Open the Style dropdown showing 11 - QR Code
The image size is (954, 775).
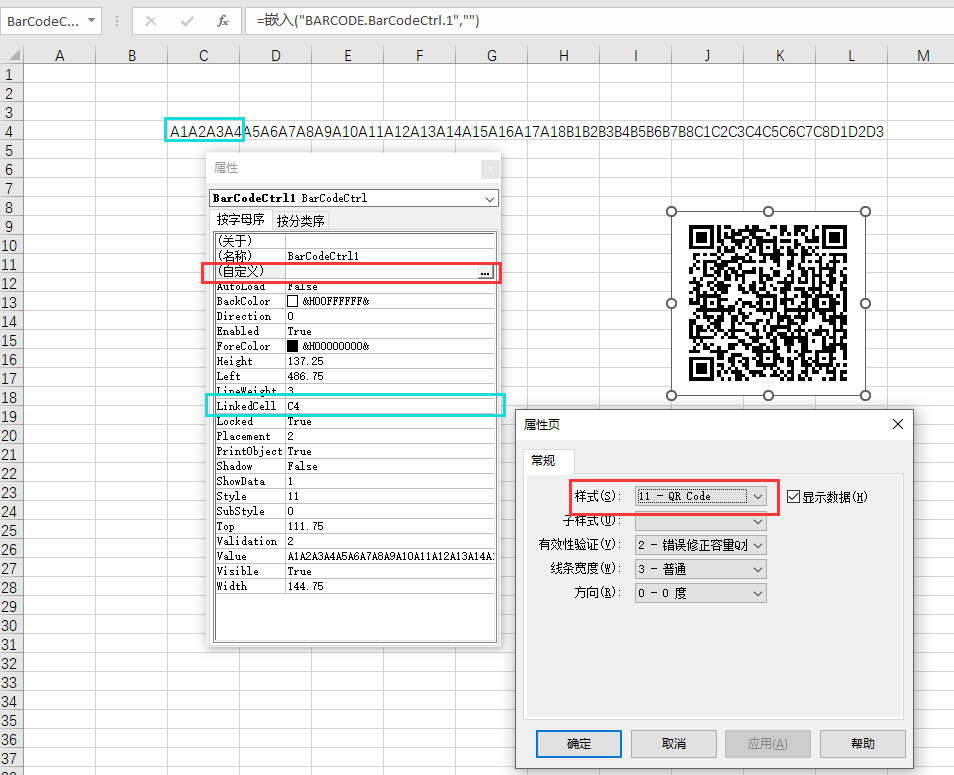point(758,496)
